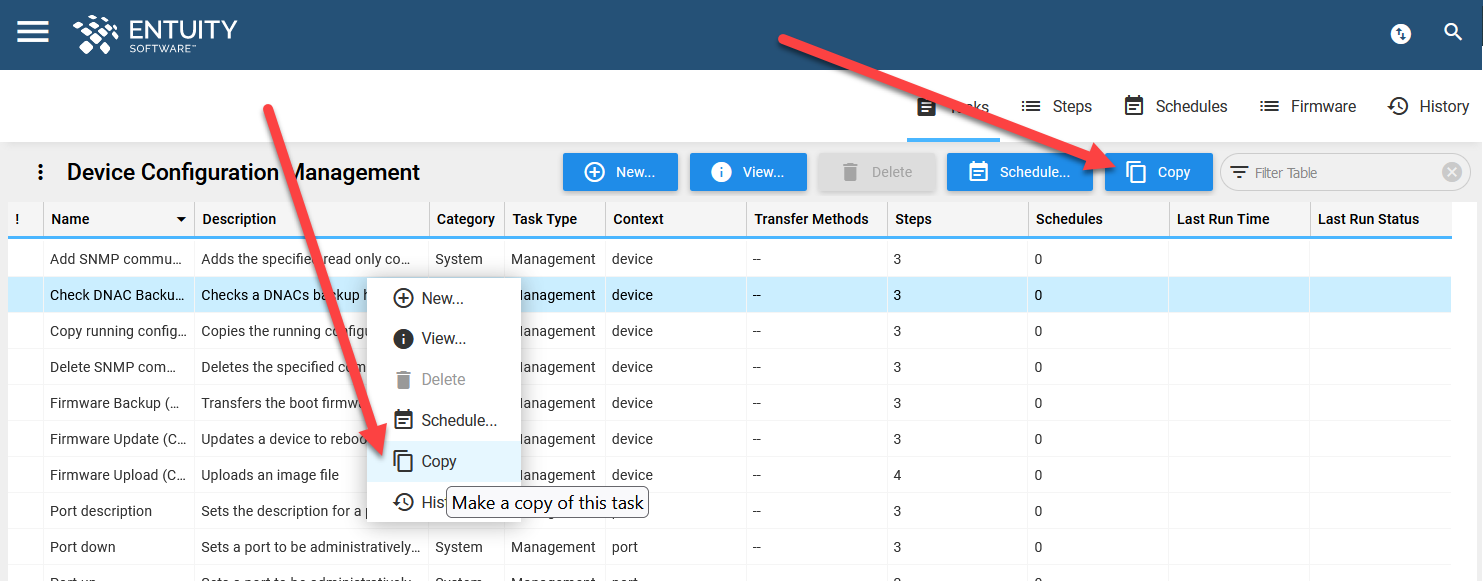Click the transfer arrows icon in header
The width and height of the screenshot is (1483, 581).
[1401, 34]
